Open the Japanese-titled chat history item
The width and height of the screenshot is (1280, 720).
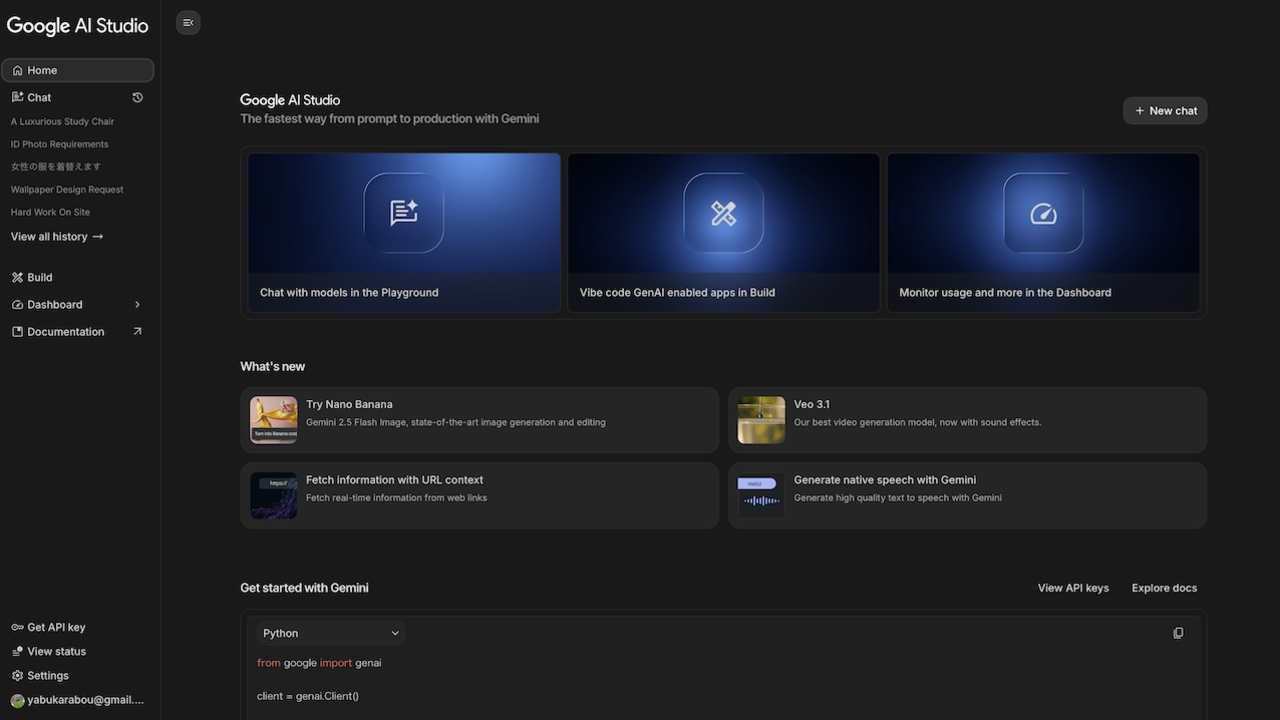[x=56, y=167]
